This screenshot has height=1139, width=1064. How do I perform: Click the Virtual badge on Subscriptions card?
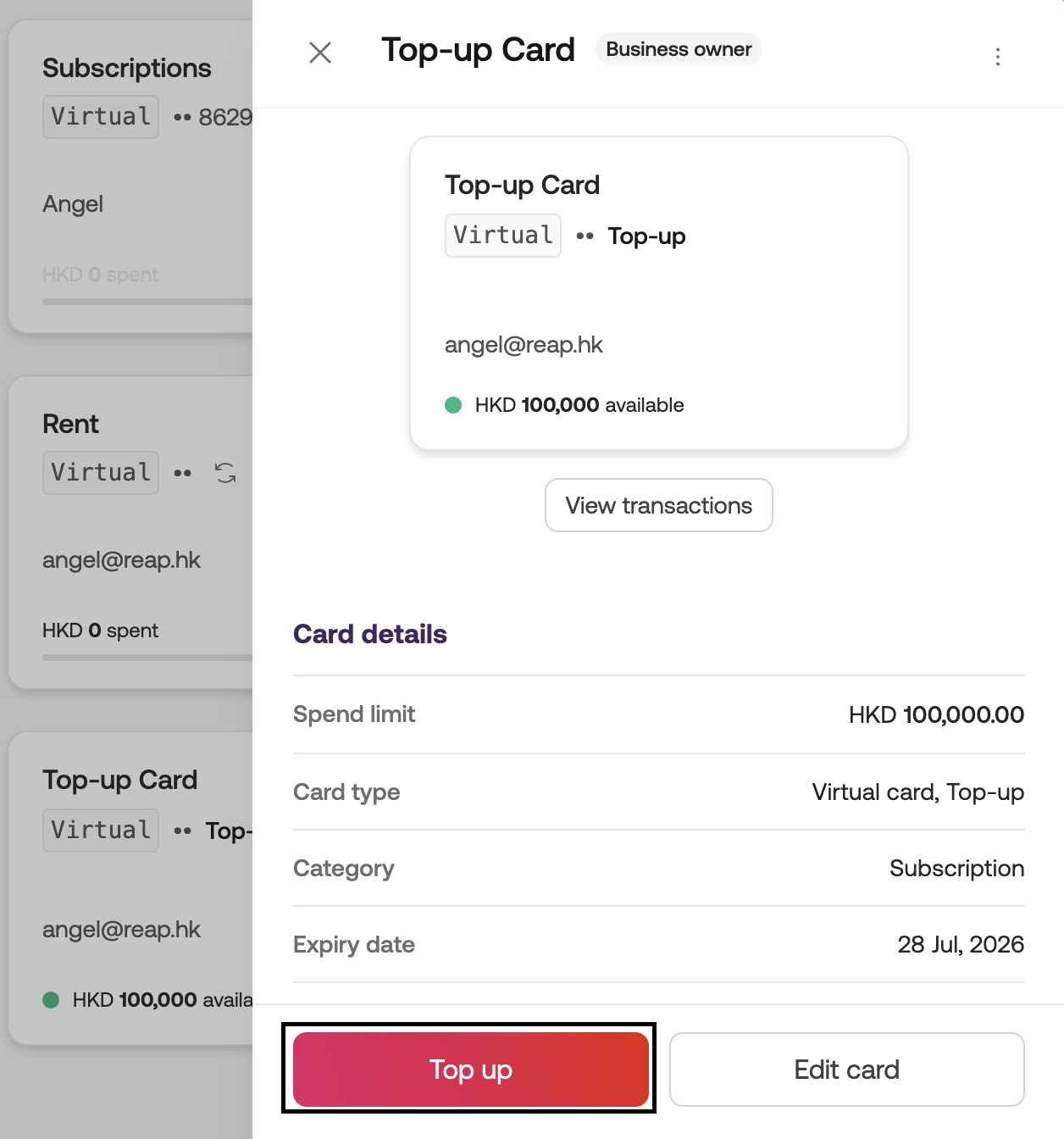click(101, 117)
